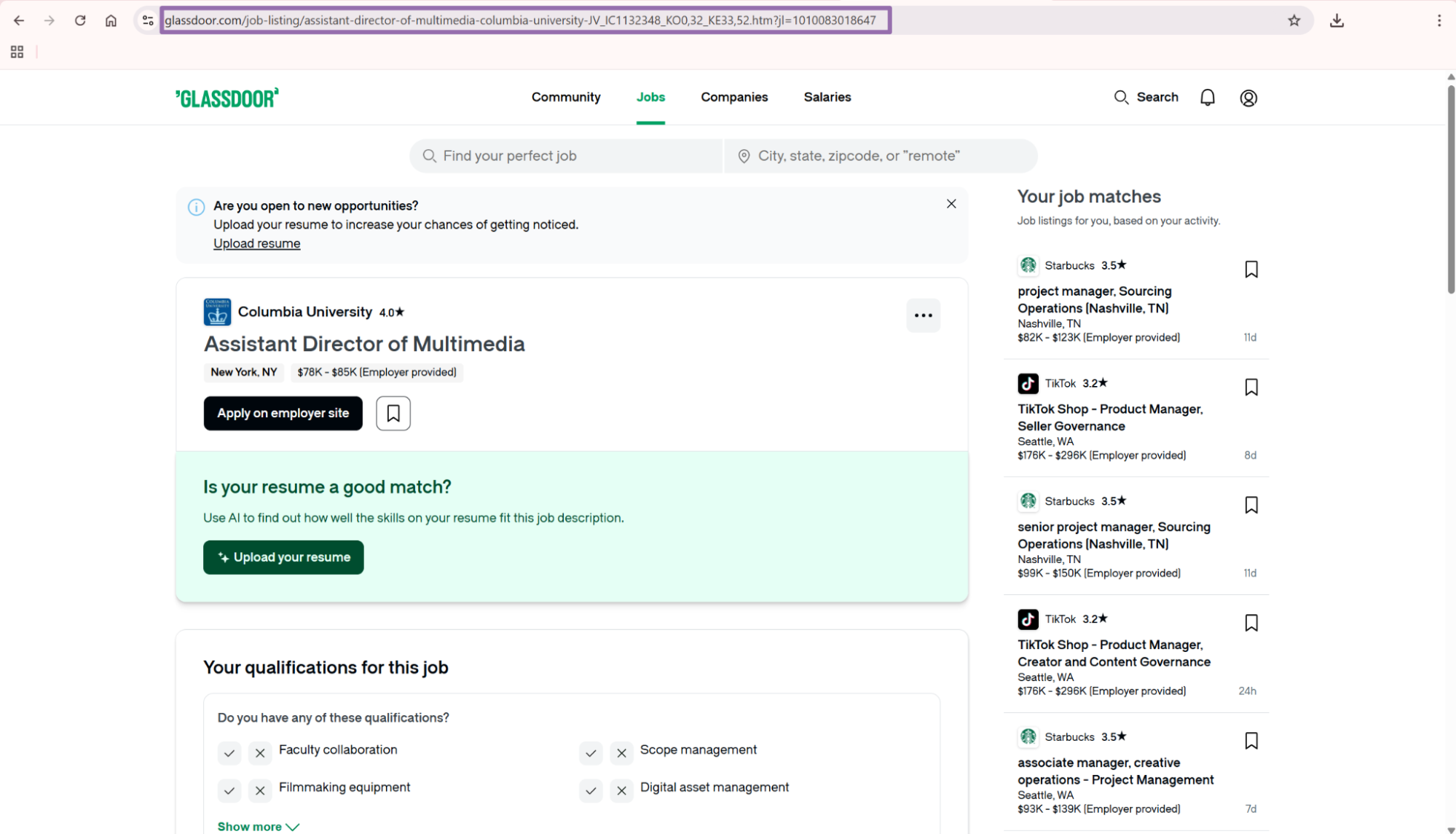Bookmark this page with the star icon
The height and width of the screenshot is (834, 1456).
pos(1294,20)
